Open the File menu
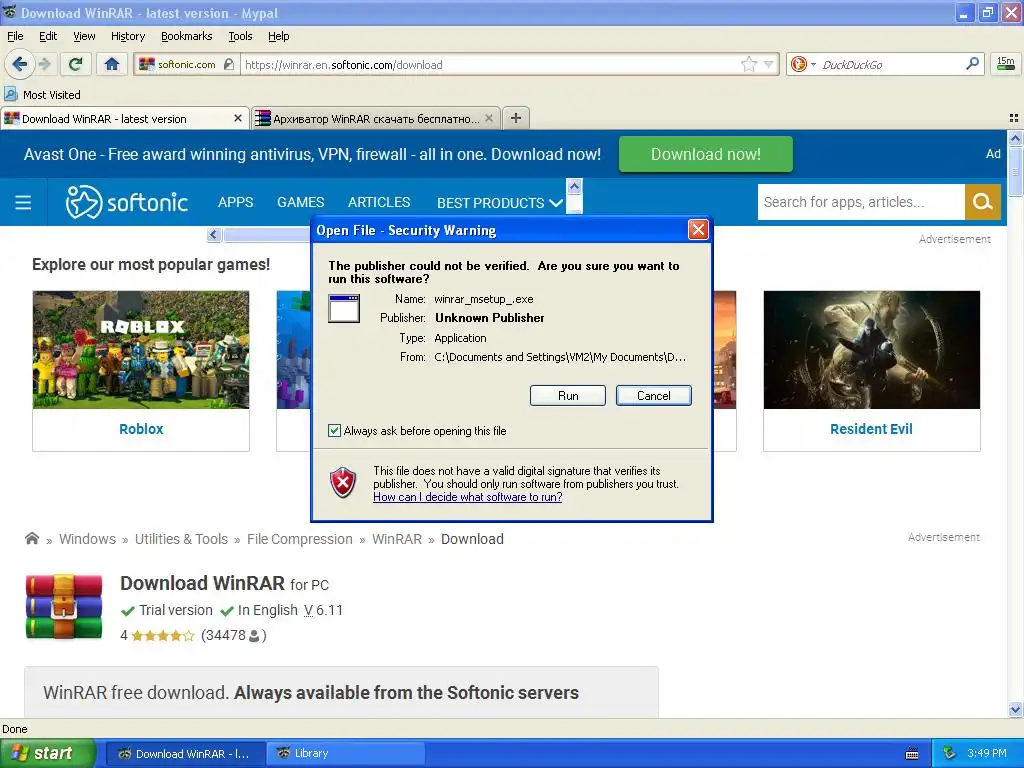 (x=15, y=36)
